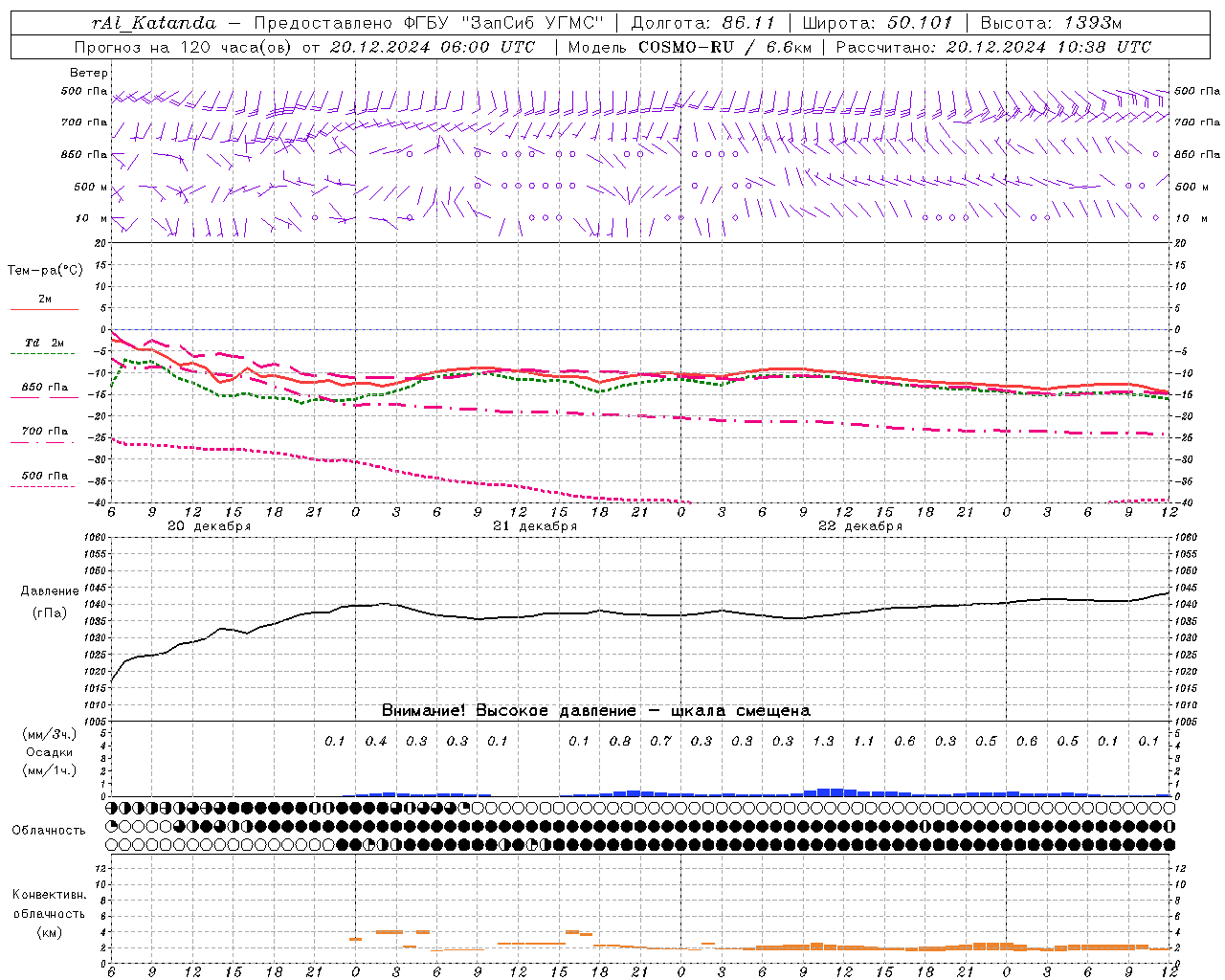Click the '700 гПа' temperature legend entry
The width and height of the screenshot is (1225, 980).
pyautogui.click(x=44, y=431)
